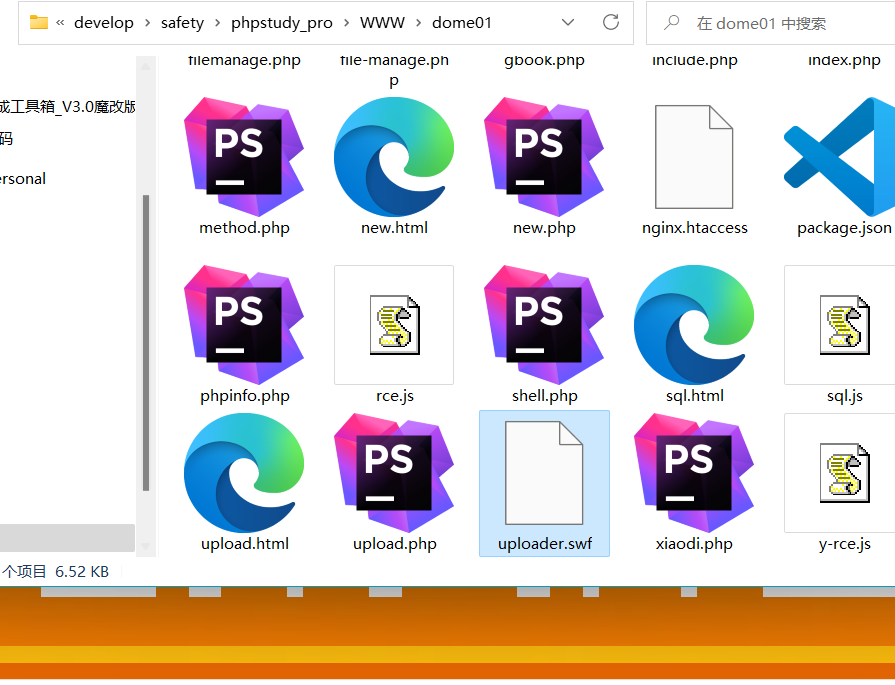Image resolution: width=895 pixels, height=685 pixels.
Task: Select the nginx.htaccess blank file icon
Action: (x=694, y=157)
